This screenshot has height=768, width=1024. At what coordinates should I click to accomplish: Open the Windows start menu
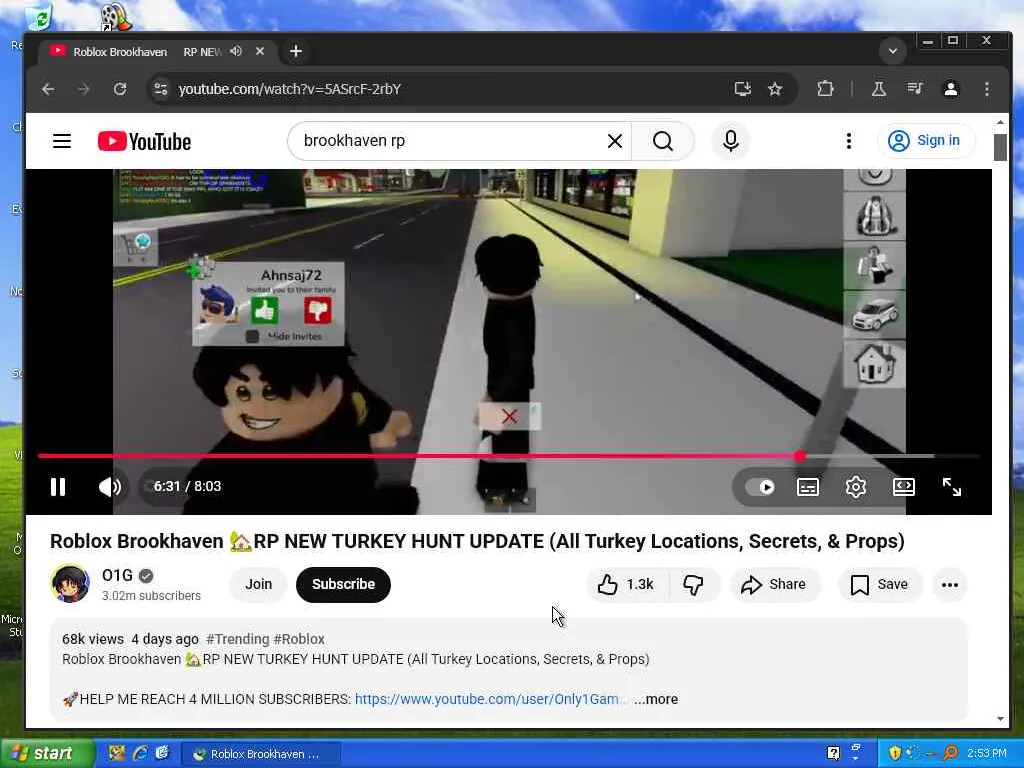point(47,754)
